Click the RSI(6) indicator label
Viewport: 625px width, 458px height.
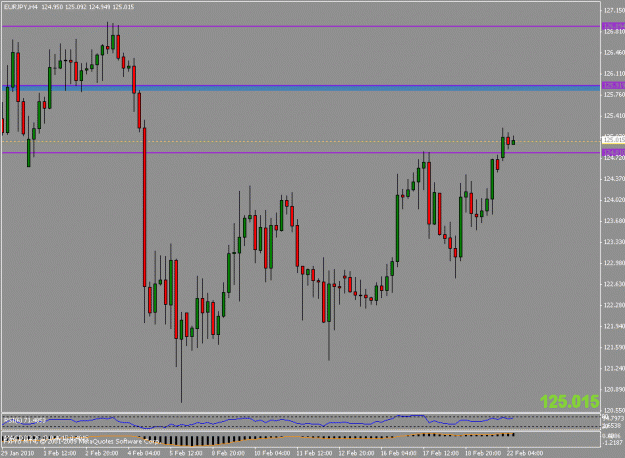point(24,420)
